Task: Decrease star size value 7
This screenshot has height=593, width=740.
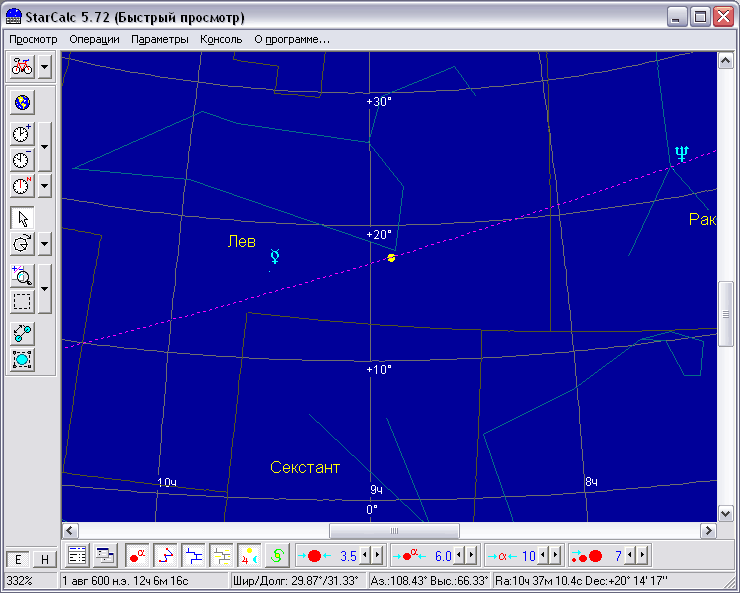Action: coord(630,556)
